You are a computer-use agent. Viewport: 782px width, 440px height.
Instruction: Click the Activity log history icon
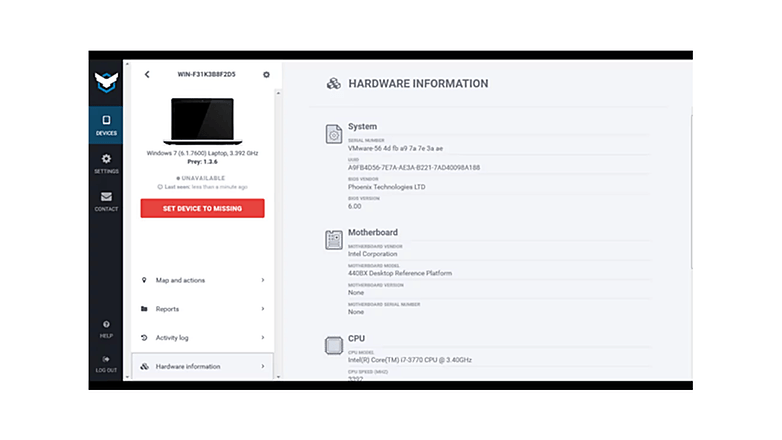144,338
